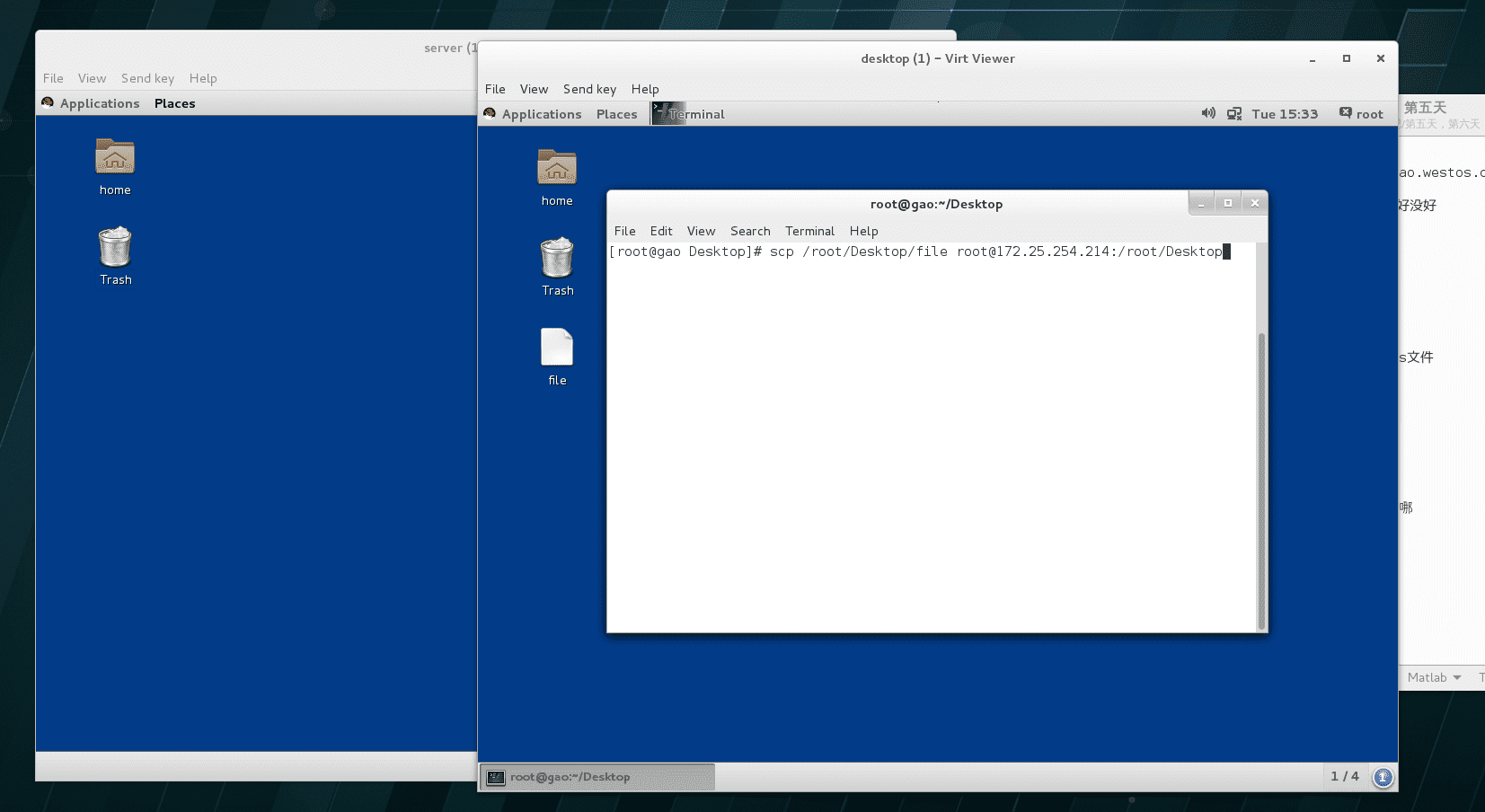Click the notification icon in bottom-right corner
The width and height of the screenshot is (1485, 812).
1383,777
